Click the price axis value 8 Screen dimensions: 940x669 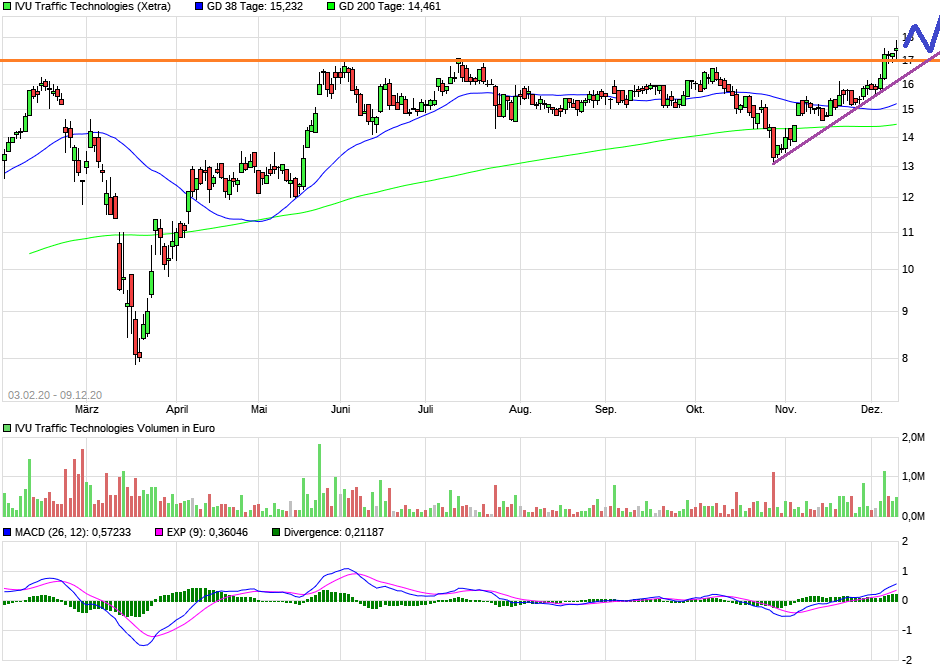coord(905,358)
